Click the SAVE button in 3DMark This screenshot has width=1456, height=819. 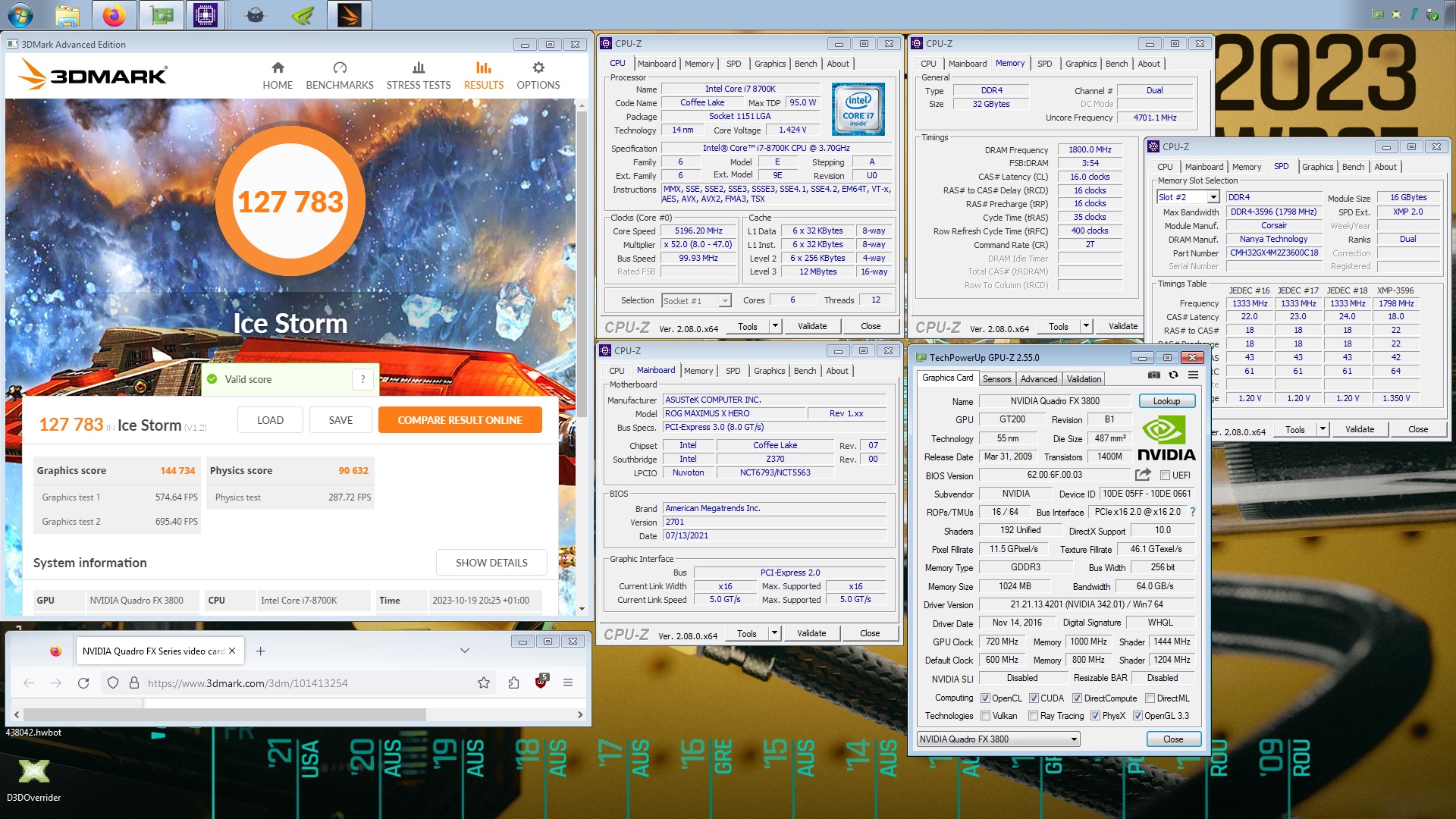pos(340,420)
